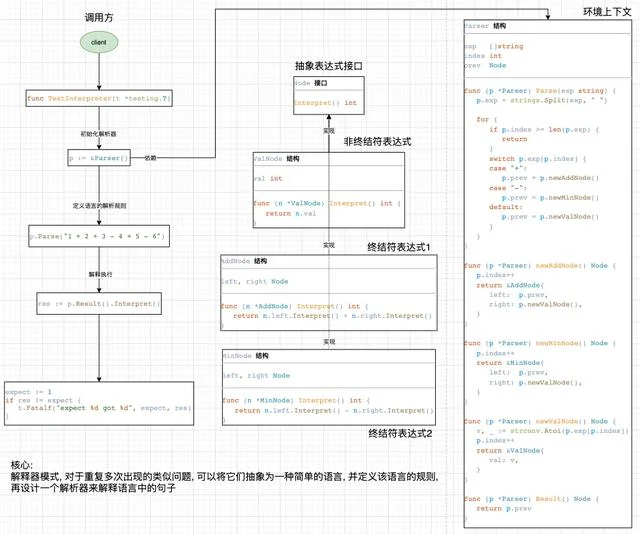Select the 抽象表达式接口 label
The image size is (640, 534).
tap(329, 66)
